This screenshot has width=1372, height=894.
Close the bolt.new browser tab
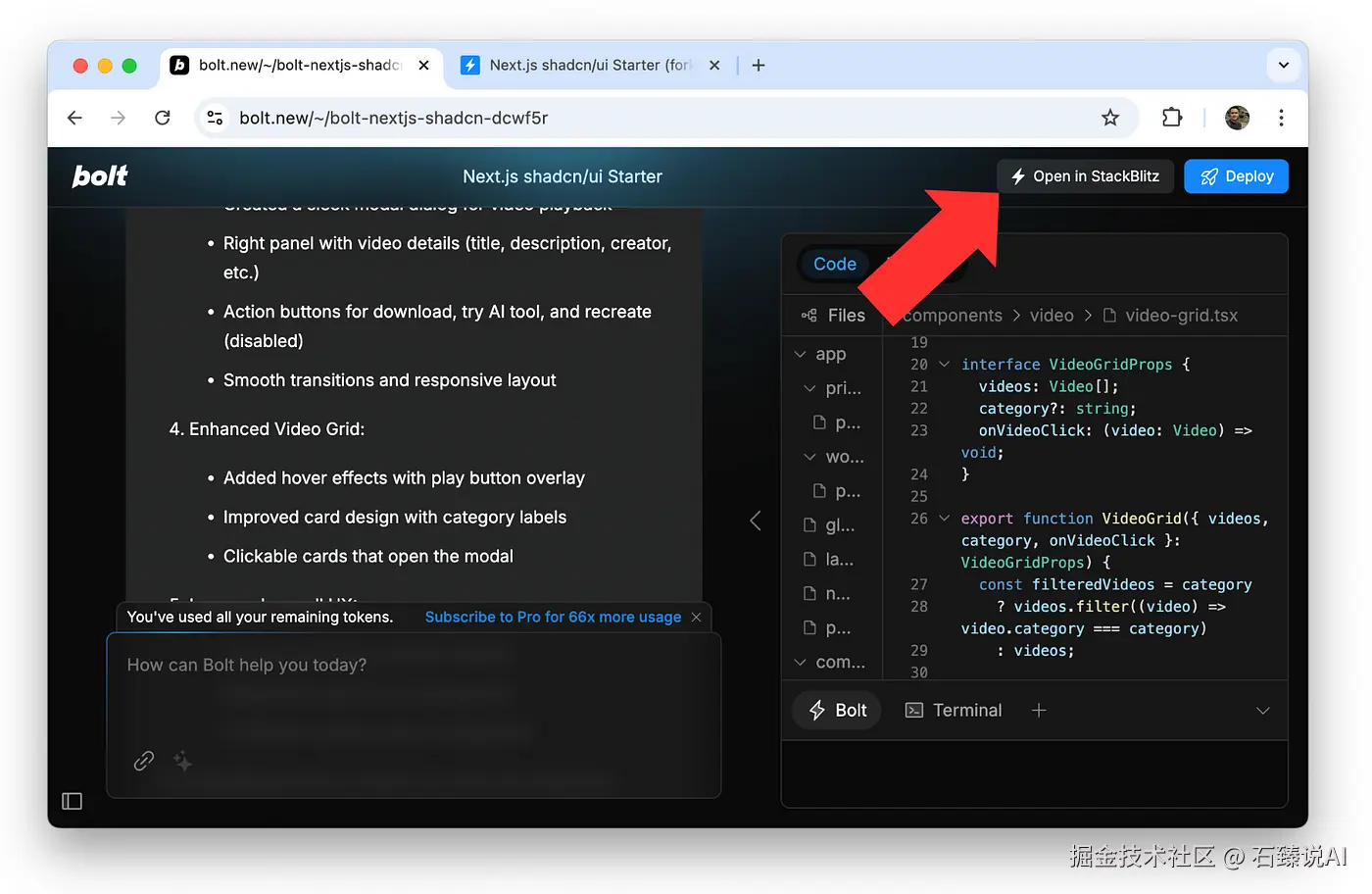(x=423, y=66)
